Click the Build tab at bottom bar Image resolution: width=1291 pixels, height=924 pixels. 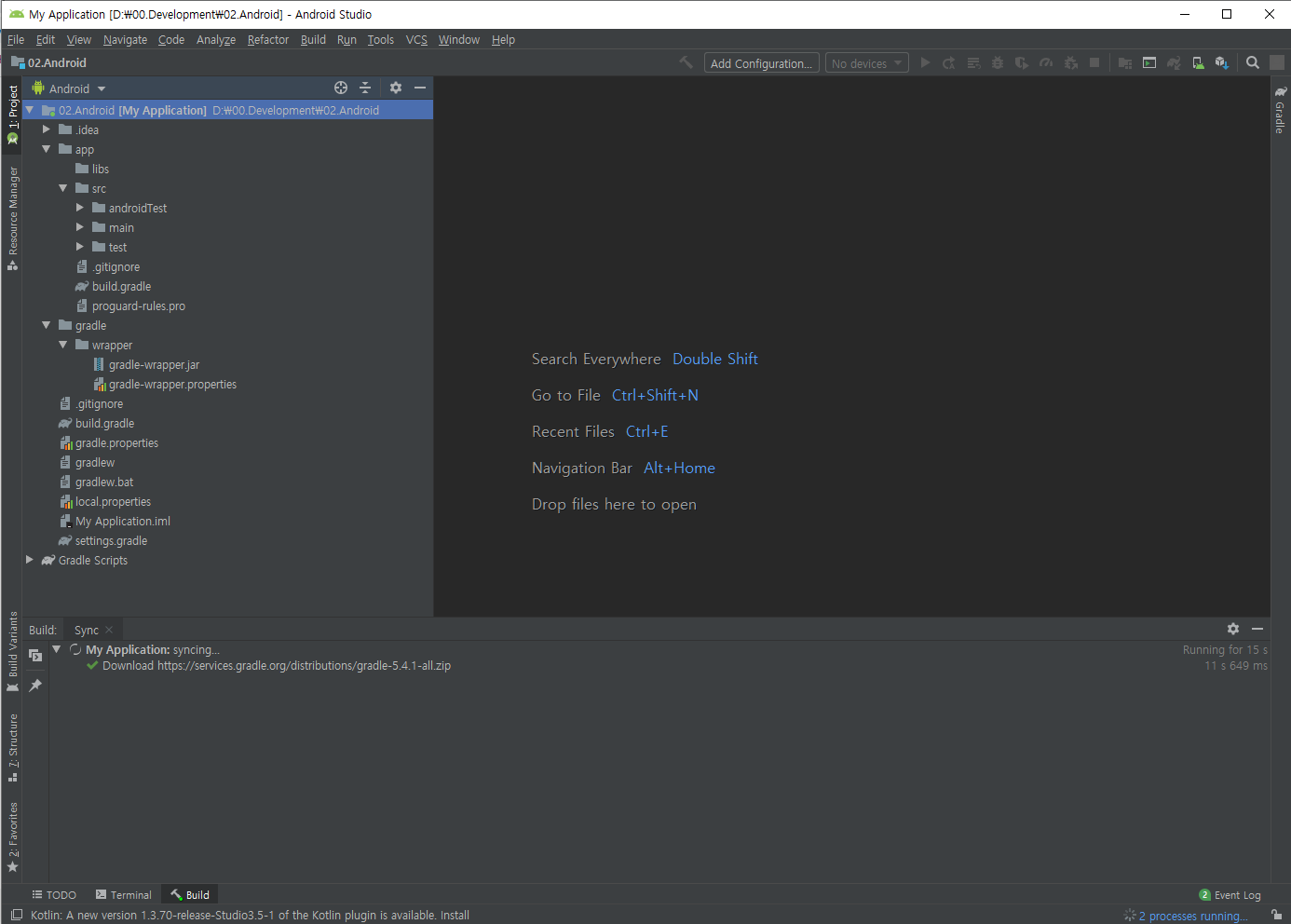189,894
